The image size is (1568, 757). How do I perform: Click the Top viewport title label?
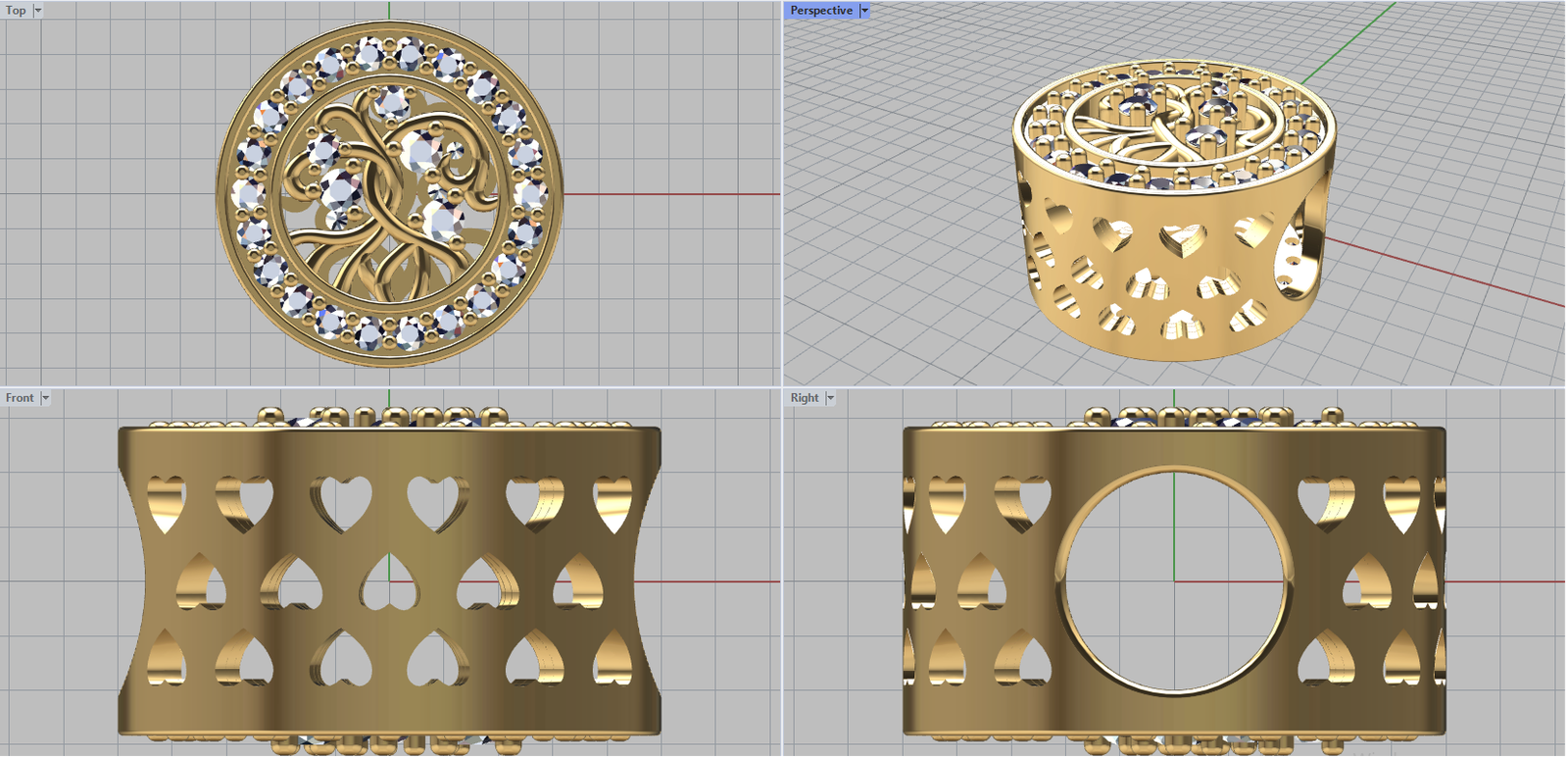coord(16,11)
